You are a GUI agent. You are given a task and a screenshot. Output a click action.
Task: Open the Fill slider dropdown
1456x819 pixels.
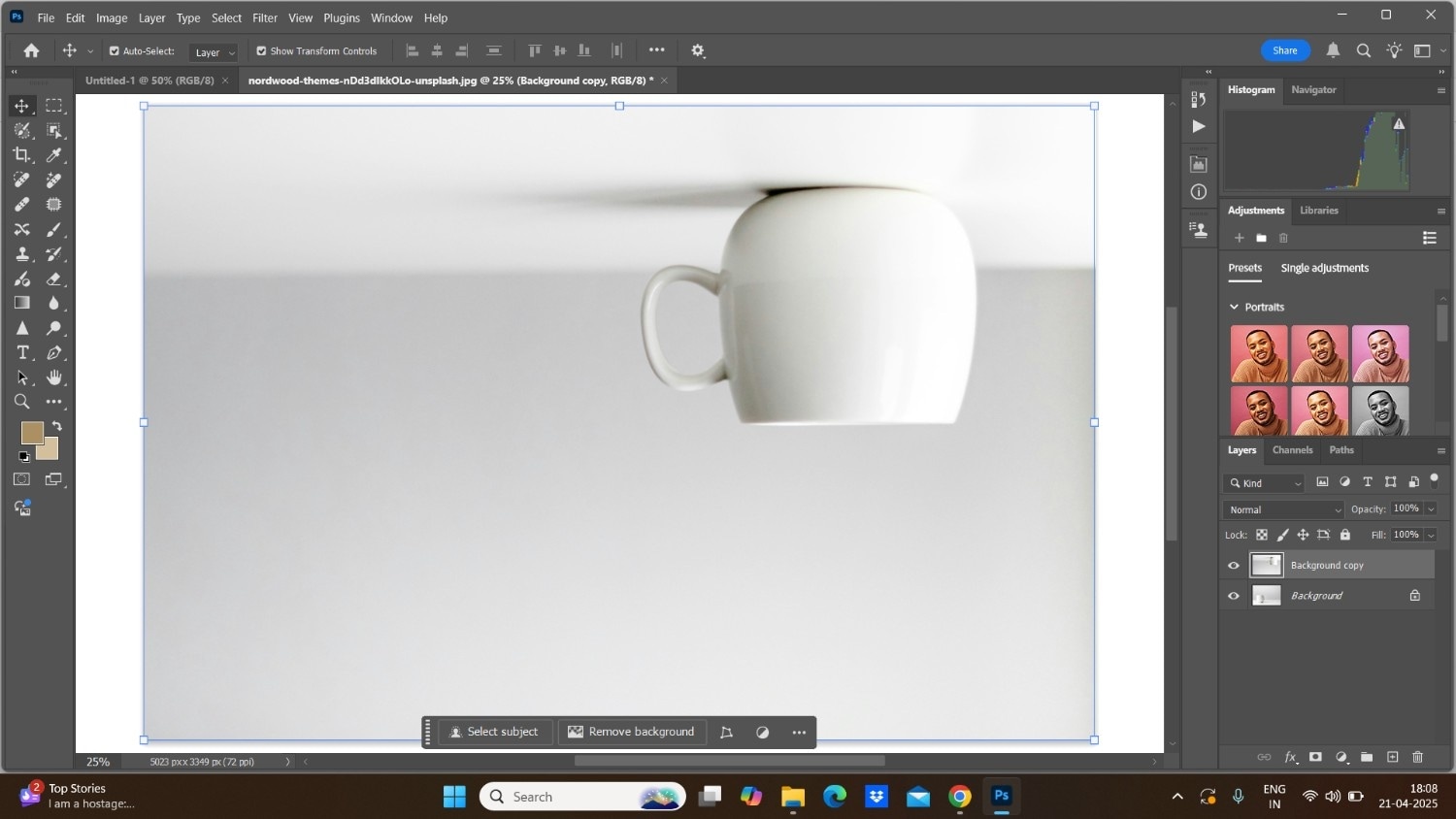pyautogui.click(x=1431, y=535)
